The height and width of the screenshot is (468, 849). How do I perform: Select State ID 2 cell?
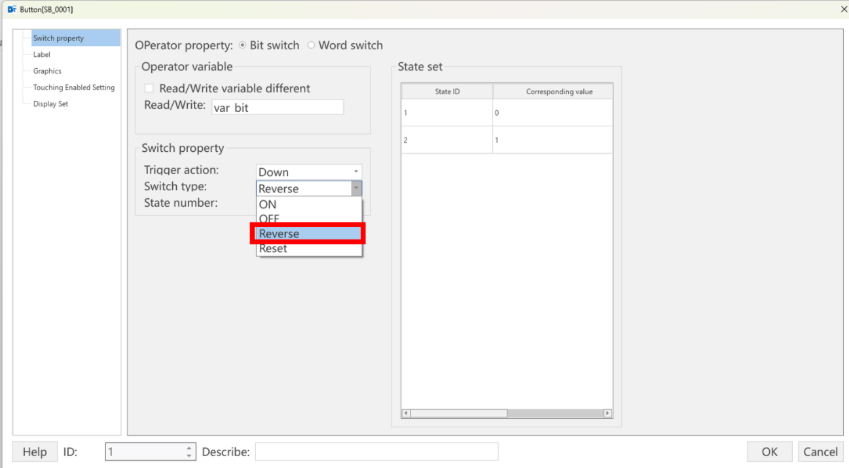coord(447,140)
